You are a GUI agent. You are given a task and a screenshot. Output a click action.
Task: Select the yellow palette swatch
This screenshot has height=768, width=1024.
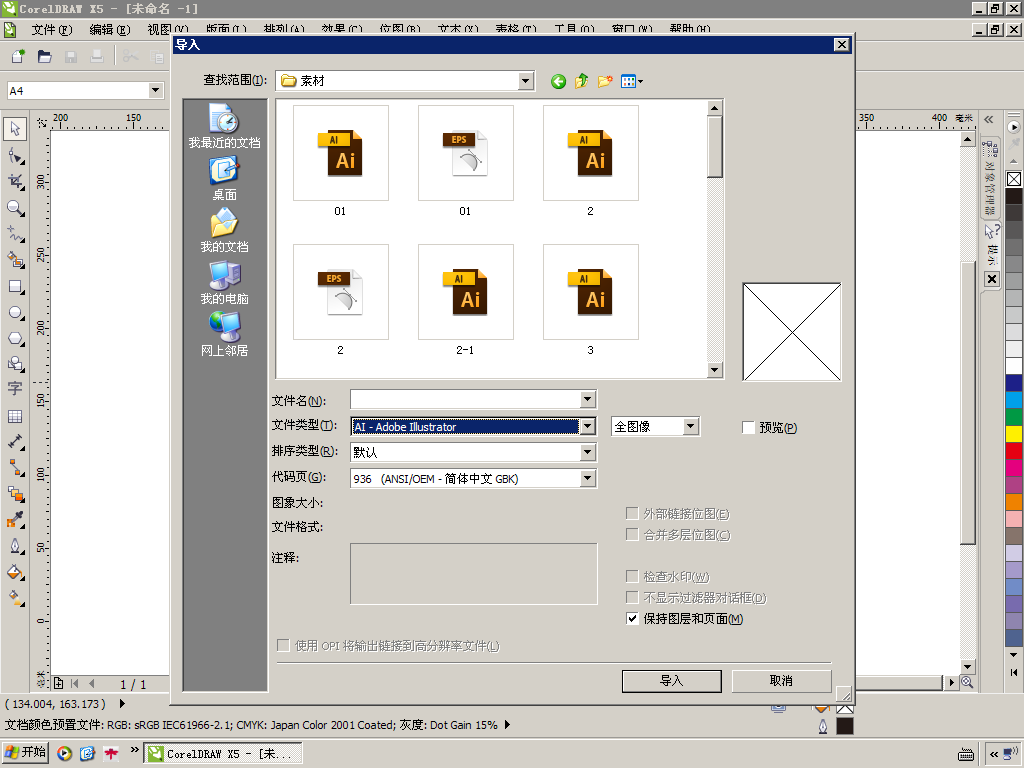point(1014,434)
